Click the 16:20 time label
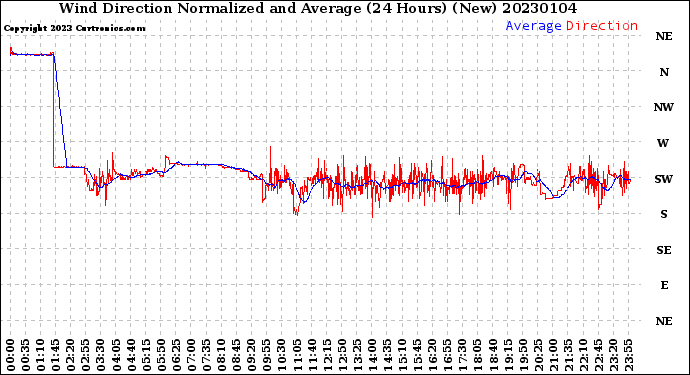The width and height of the screenshot is (690, 375). point(432,355)
